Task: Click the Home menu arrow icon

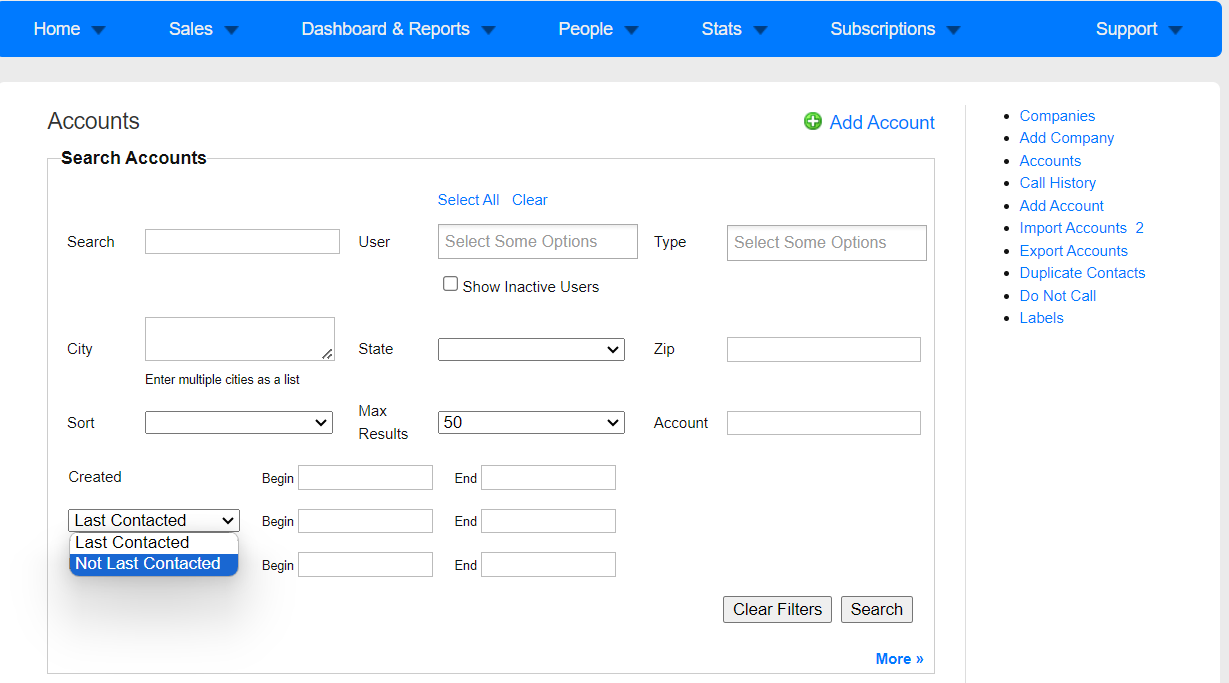Action: (98, 30)
